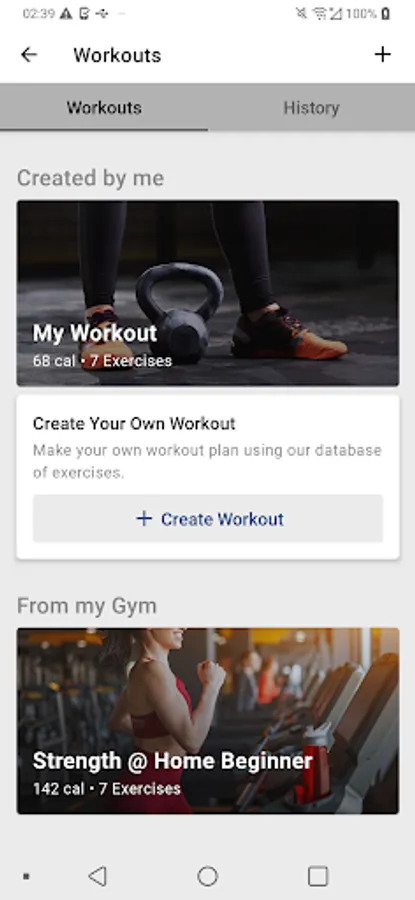415x900 pixels.
Task: Open the Strength @ Home Beginner workout
Action: (208, 721)
